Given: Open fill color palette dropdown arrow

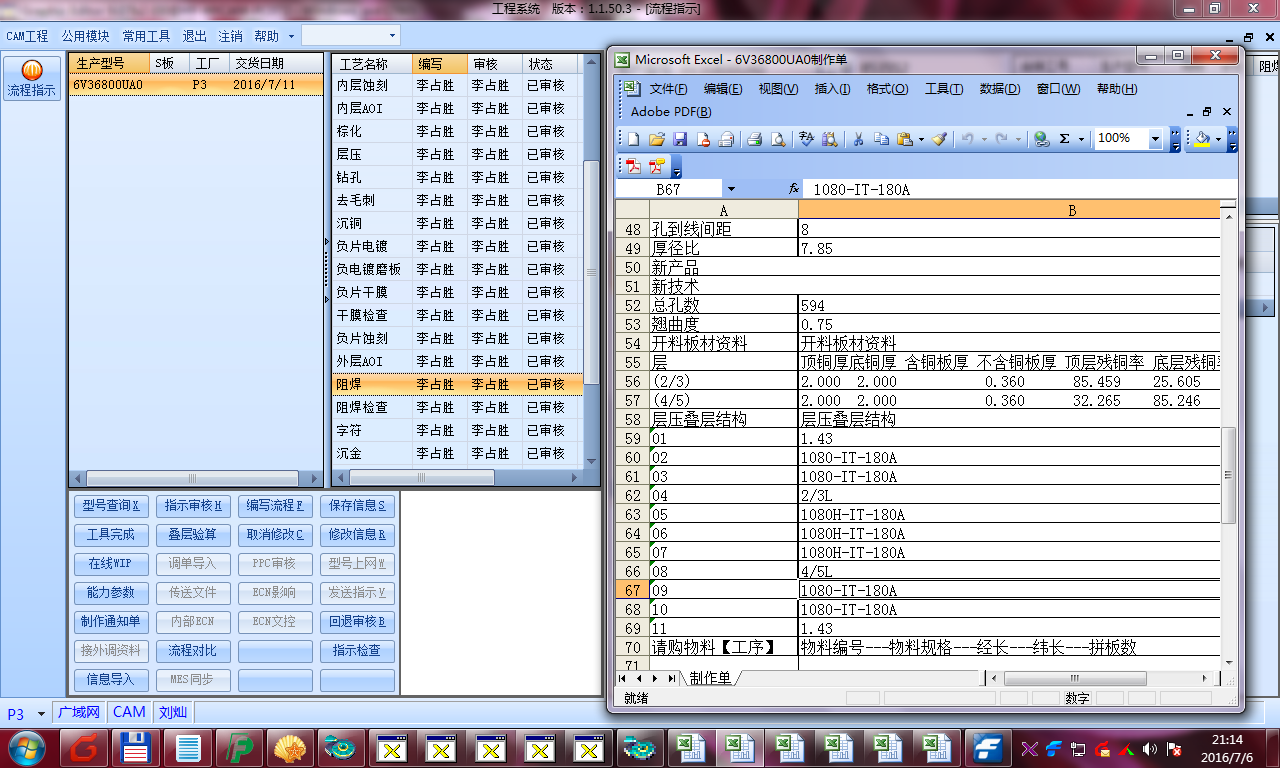Looking at the screenshot, I should tap(1219, 139).
